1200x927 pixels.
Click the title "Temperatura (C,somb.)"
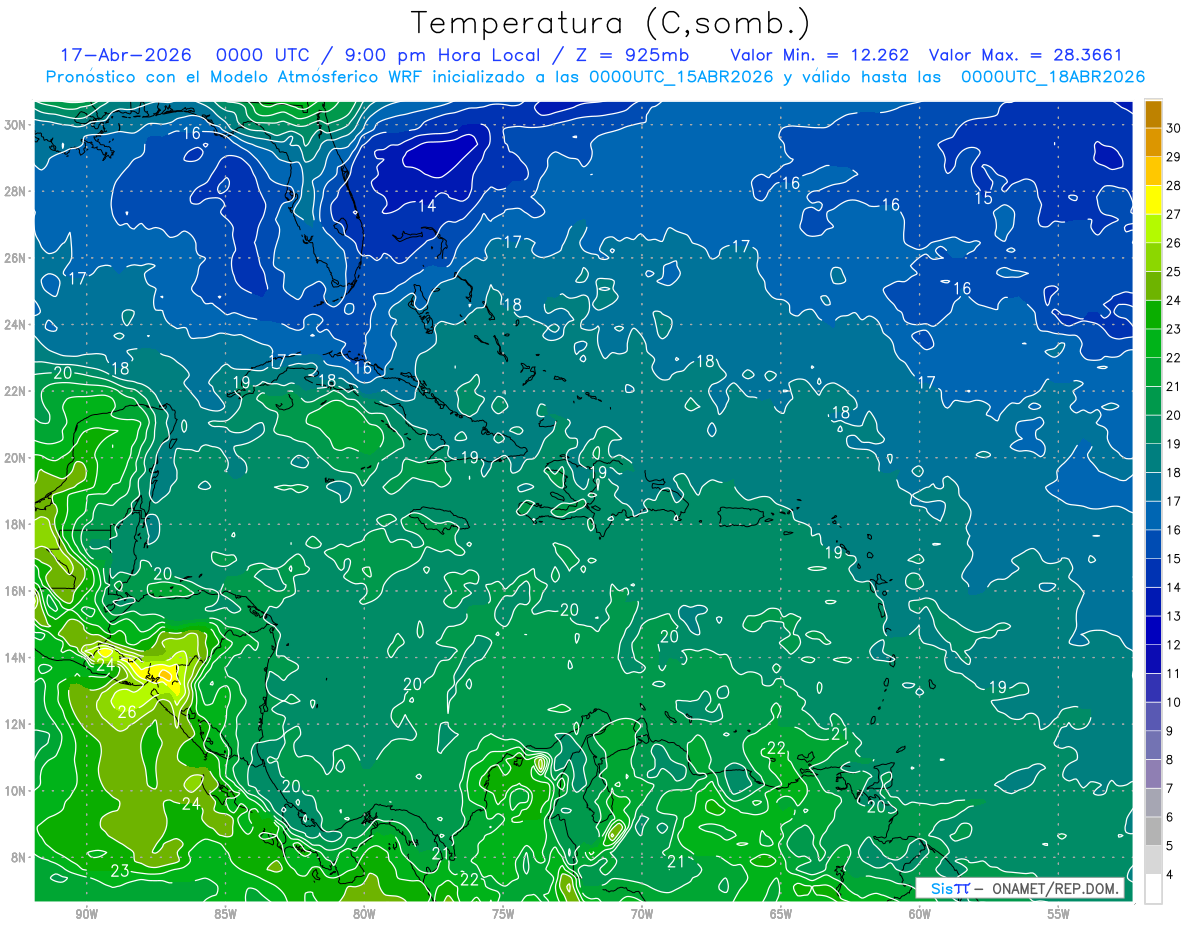click(x=611, y=23)
